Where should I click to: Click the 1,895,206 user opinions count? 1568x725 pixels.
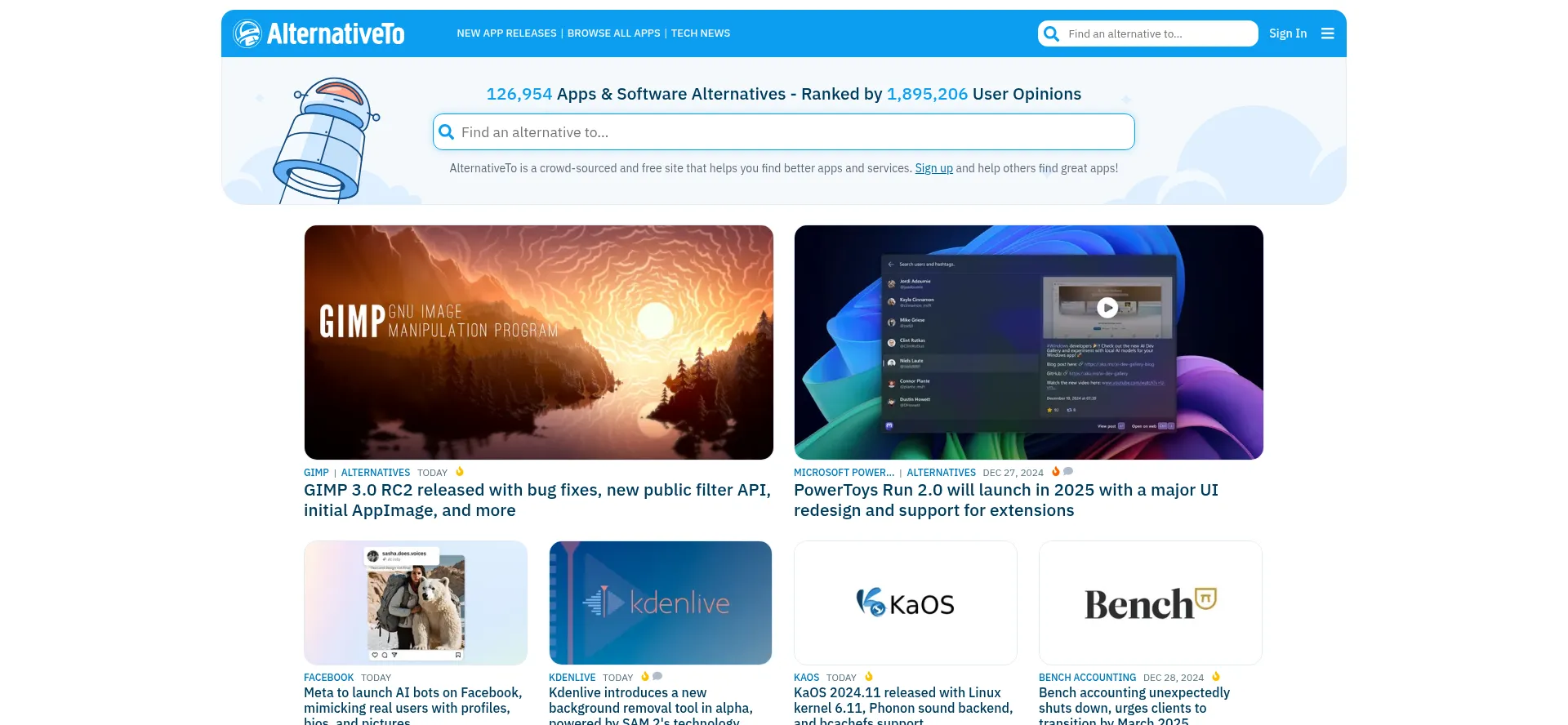[927, 94]
